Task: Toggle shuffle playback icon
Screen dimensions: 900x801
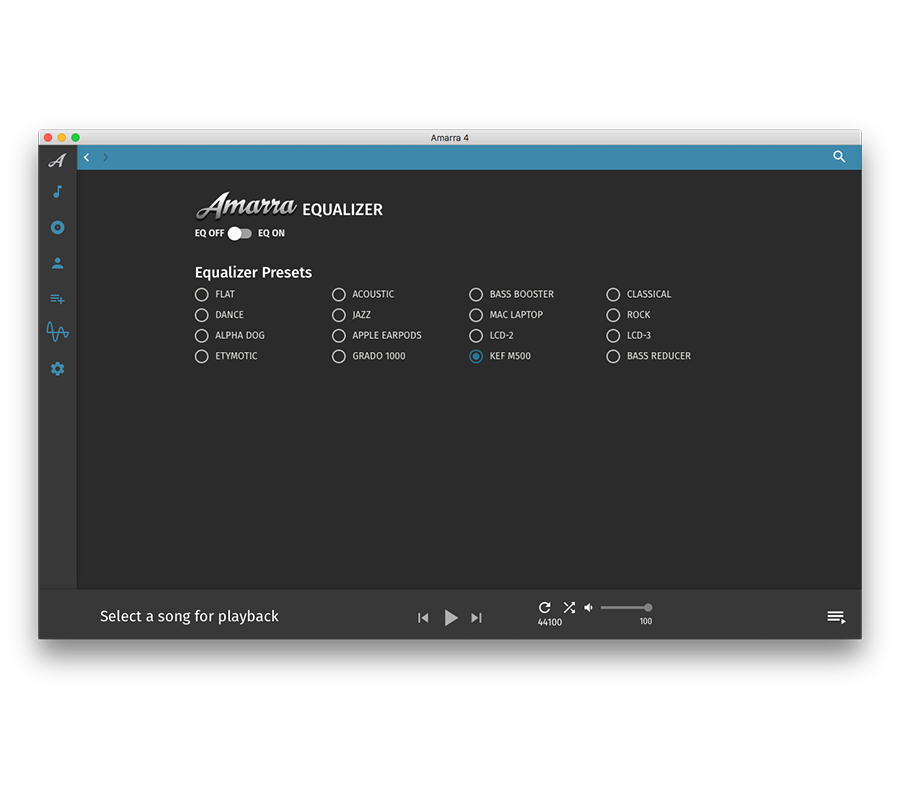Action: click(x=569, y=607)
